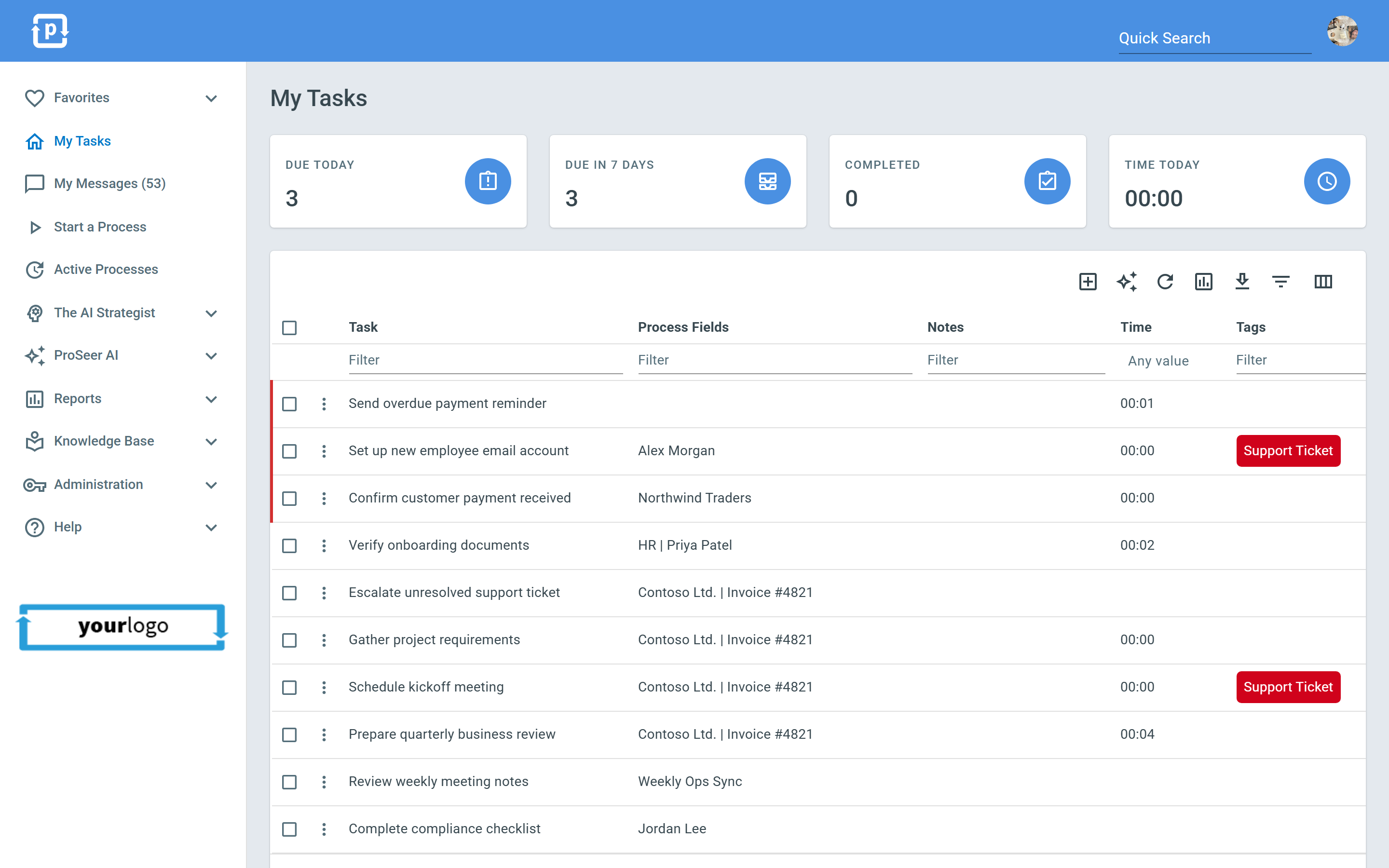Open the Complete compliance checklist task
The width and height of the screenshot is (1389, 868).
click(444, 828)
